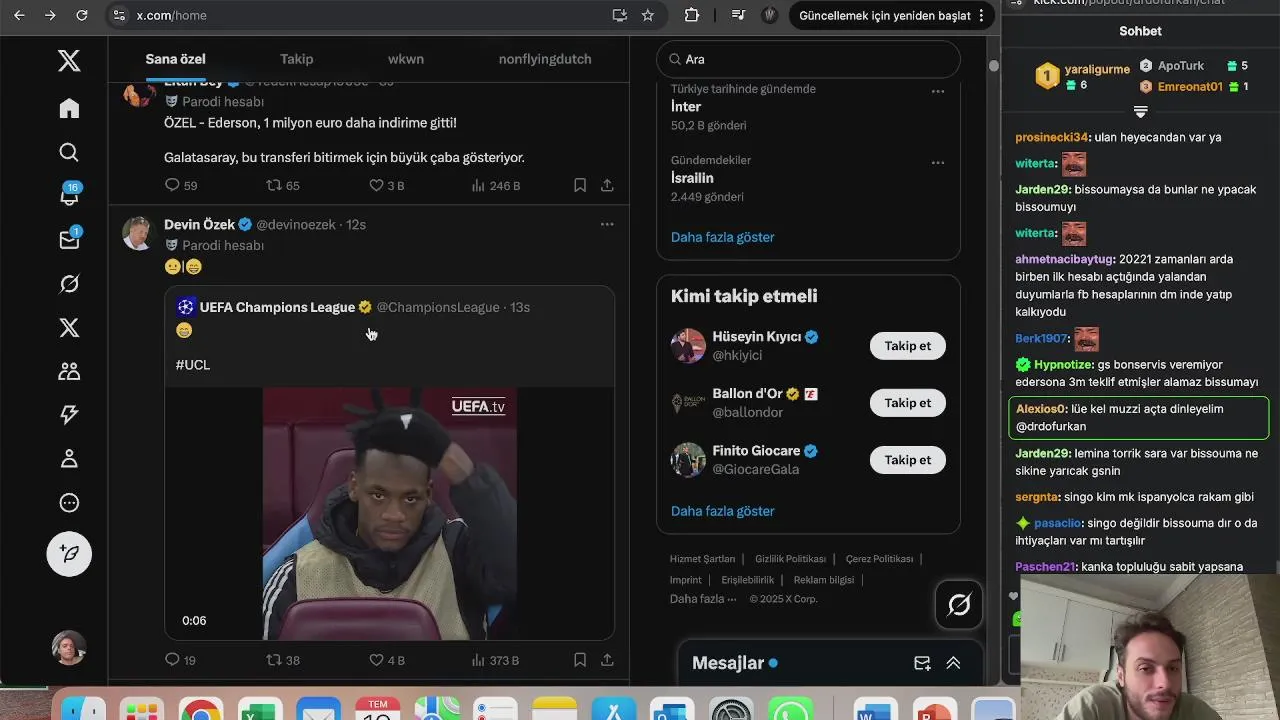This screenshot has width=1280, height=720.
Task: Click 'Daha fazla göster' under Kimi takip etmeli
Action: point(722,511)
